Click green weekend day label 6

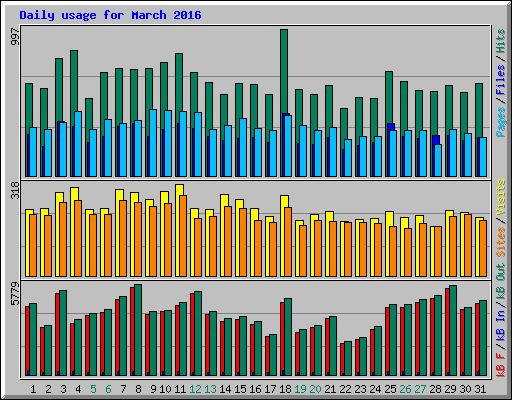coord(108,389)
